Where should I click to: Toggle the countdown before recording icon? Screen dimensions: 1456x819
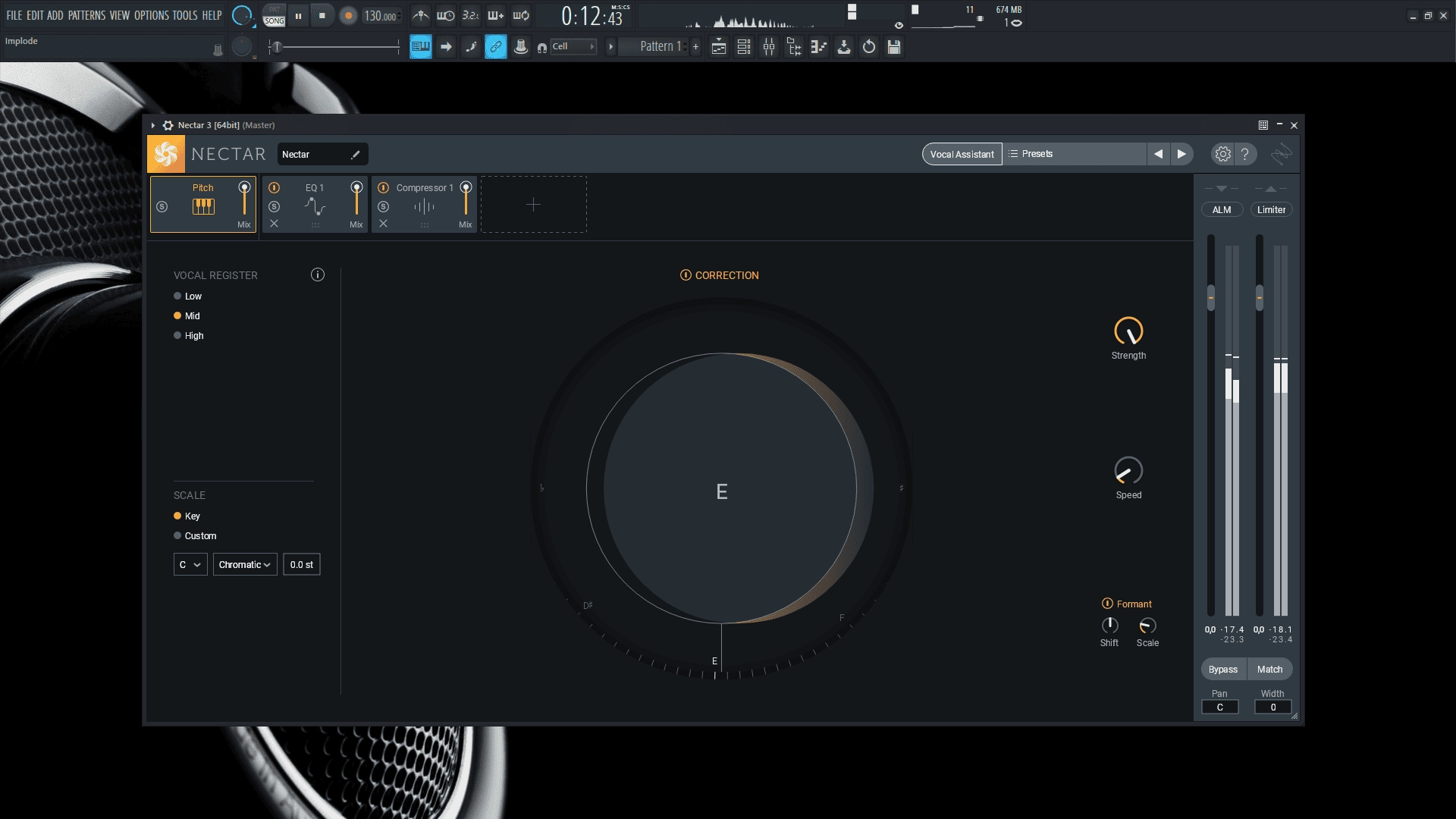471,15
